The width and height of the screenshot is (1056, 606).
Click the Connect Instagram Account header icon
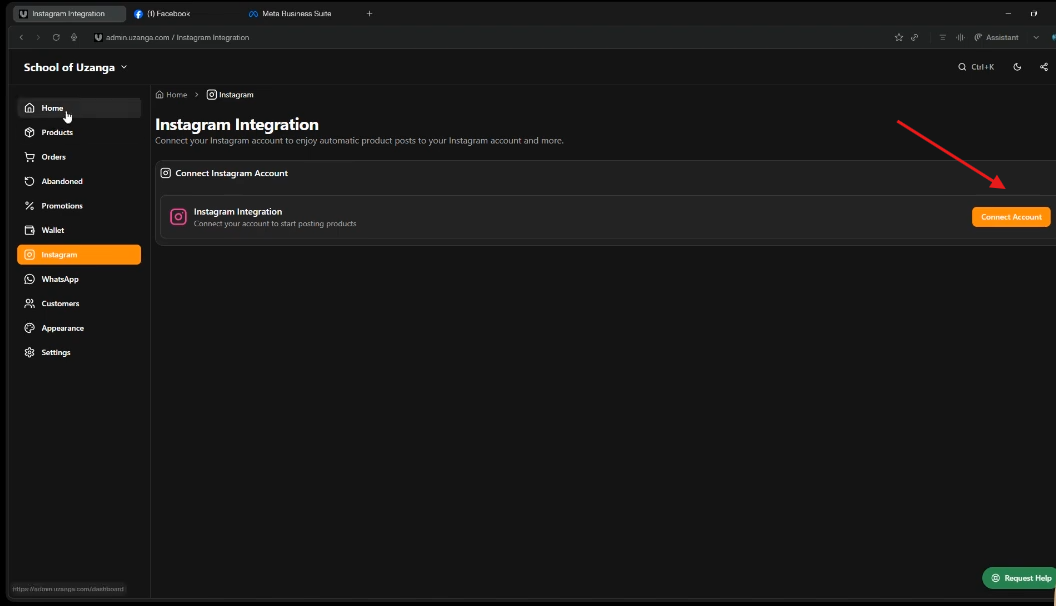(166, 173)
